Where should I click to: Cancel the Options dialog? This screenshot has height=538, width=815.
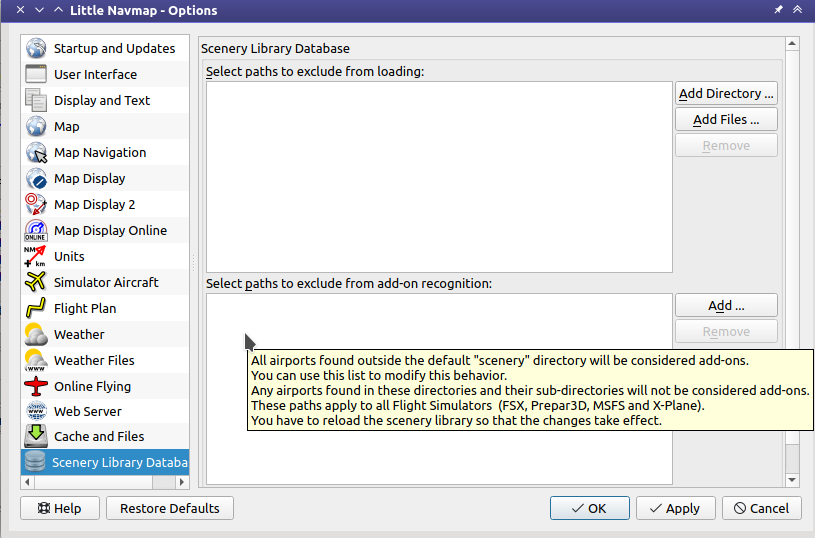point(761,508)
